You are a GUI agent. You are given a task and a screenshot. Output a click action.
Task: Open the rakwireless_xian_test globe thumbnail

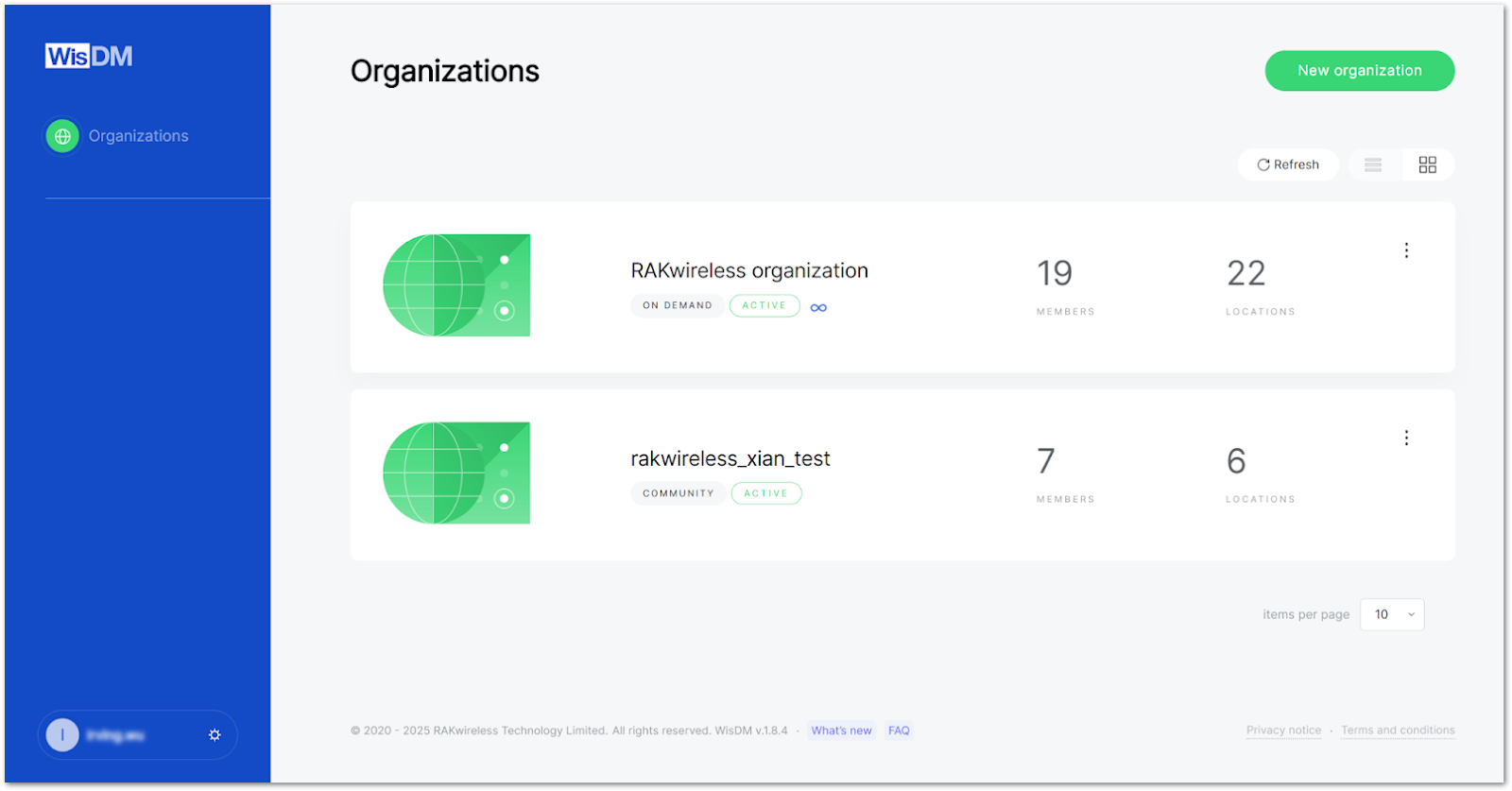(x=456, y=473)
